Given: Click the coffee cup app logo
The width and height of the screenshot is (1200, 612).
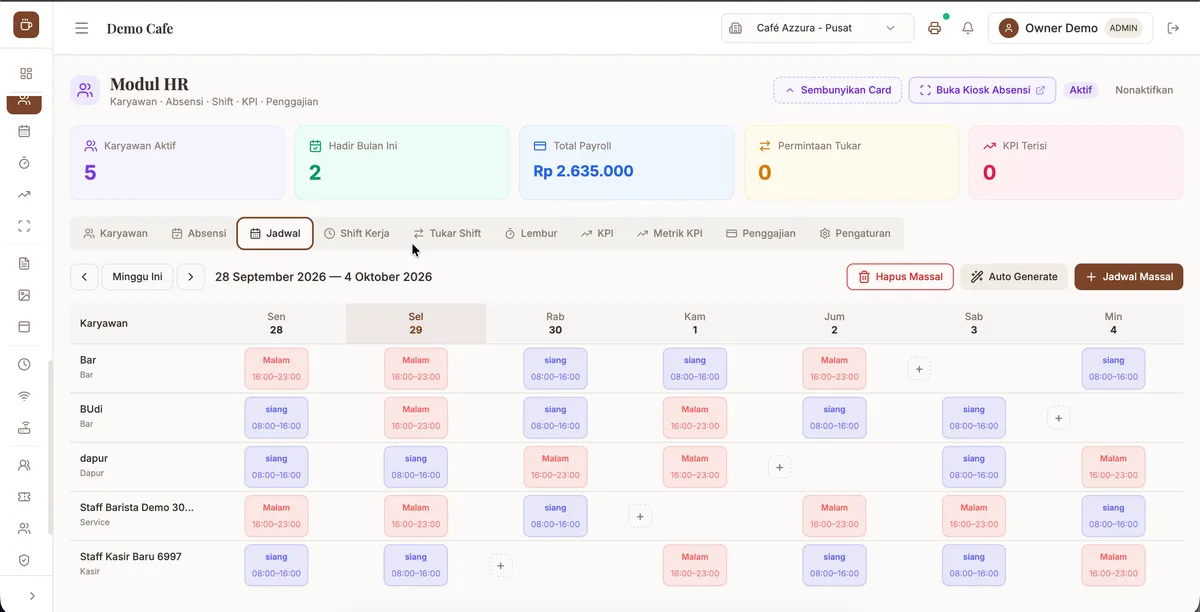Looking at the screenshot, I should pyautogui.click(x=26, y=25).
